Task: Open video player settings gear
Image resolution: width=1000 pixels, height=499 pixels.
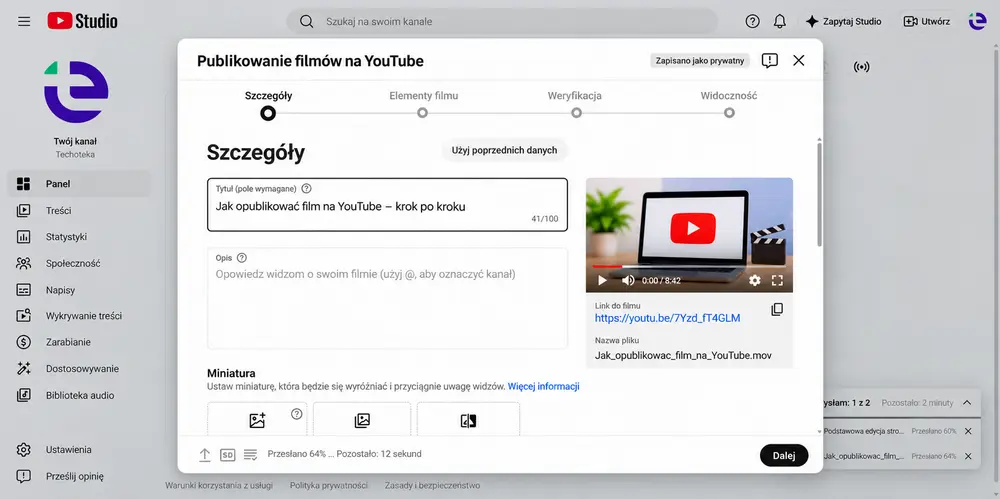Action: coord(754,280)
